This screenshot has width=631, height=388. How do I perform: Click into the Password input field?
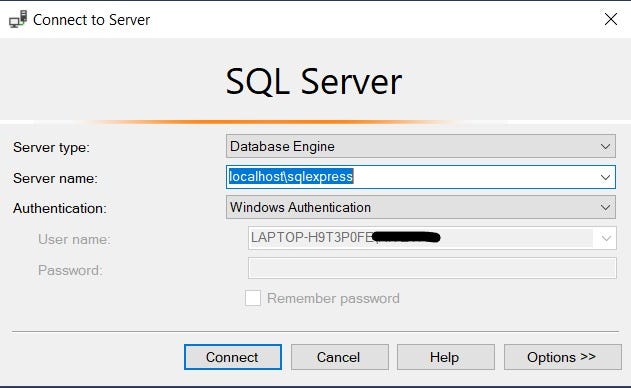click(432, 268)
